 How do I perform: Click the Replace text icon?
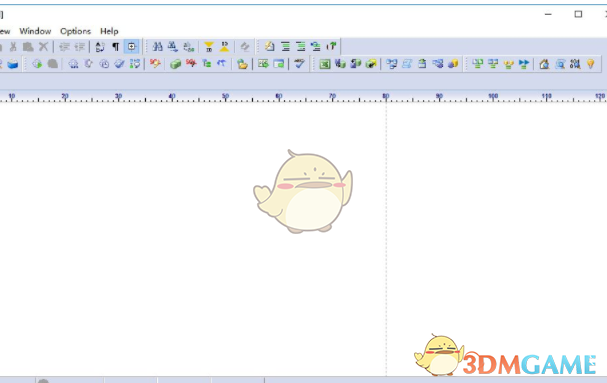(189, 47)
